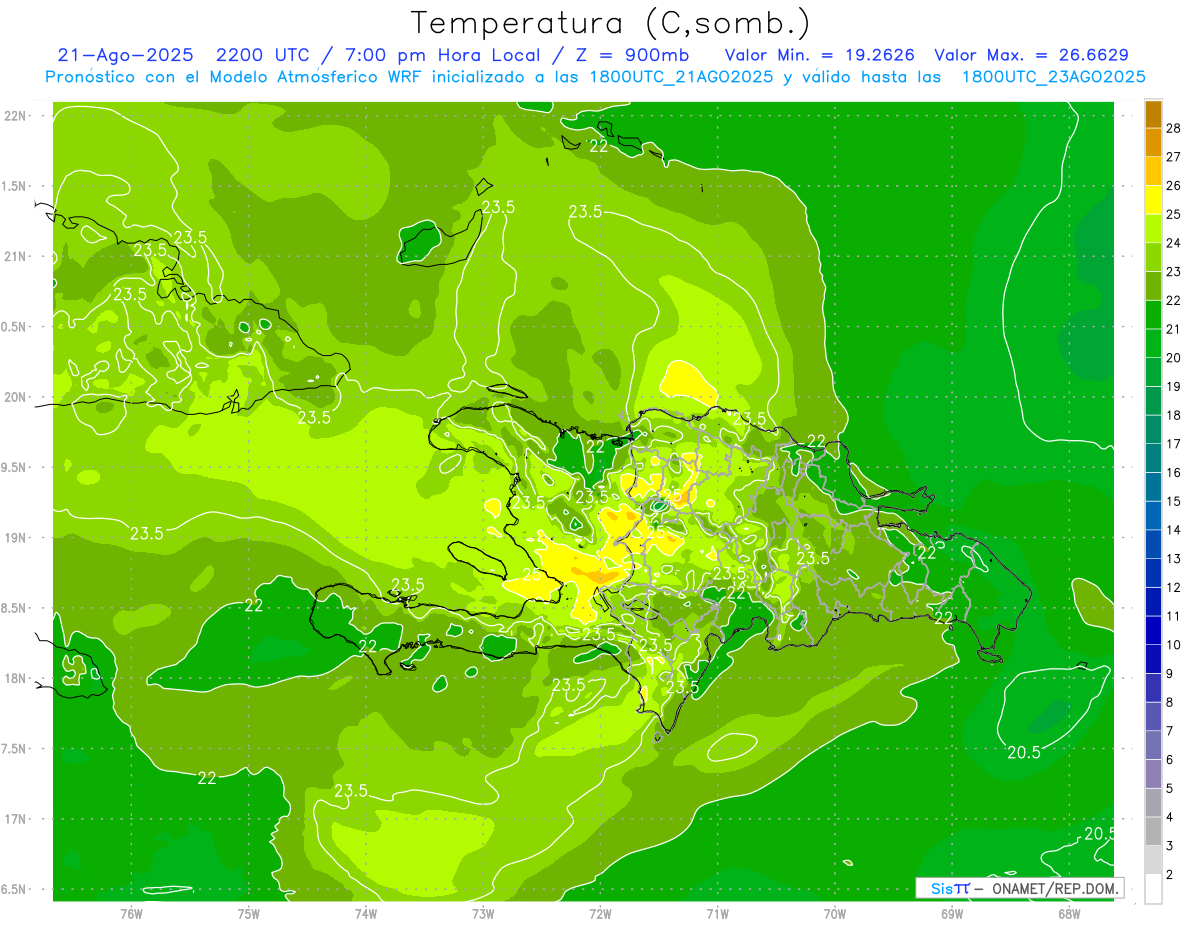
Task: Click the '19N' latitude axis label
Action: (x=14, y=538)
